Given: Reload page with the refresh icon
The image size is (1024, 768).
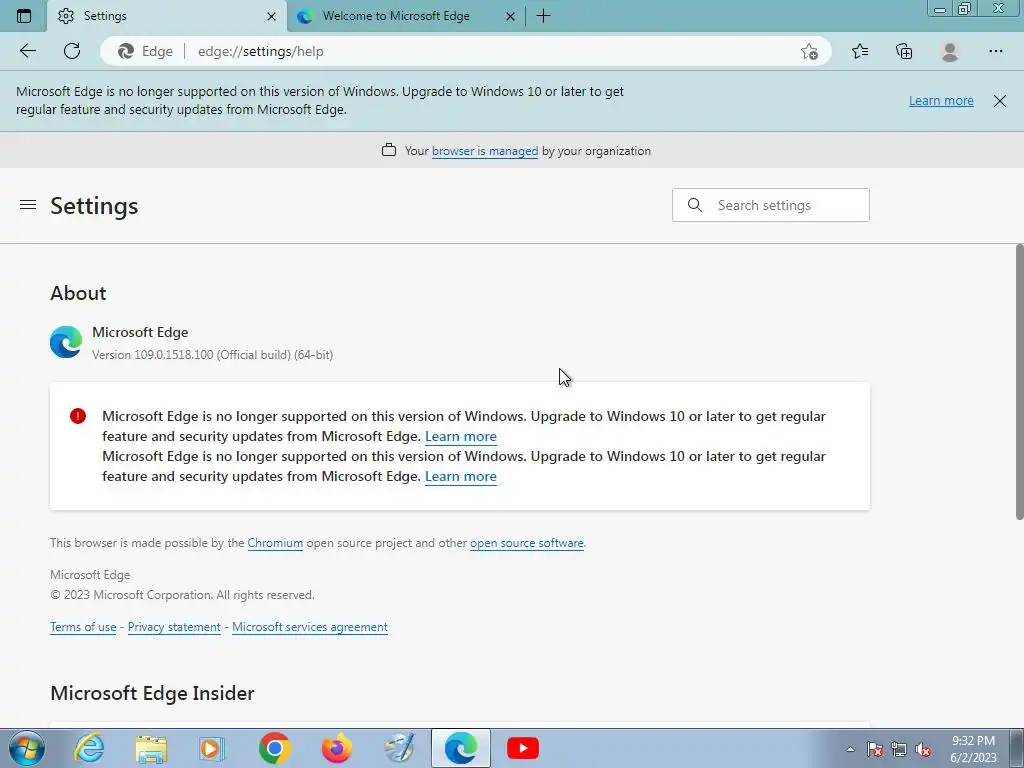Looking at the screenshot, I should tap(72, 51).
